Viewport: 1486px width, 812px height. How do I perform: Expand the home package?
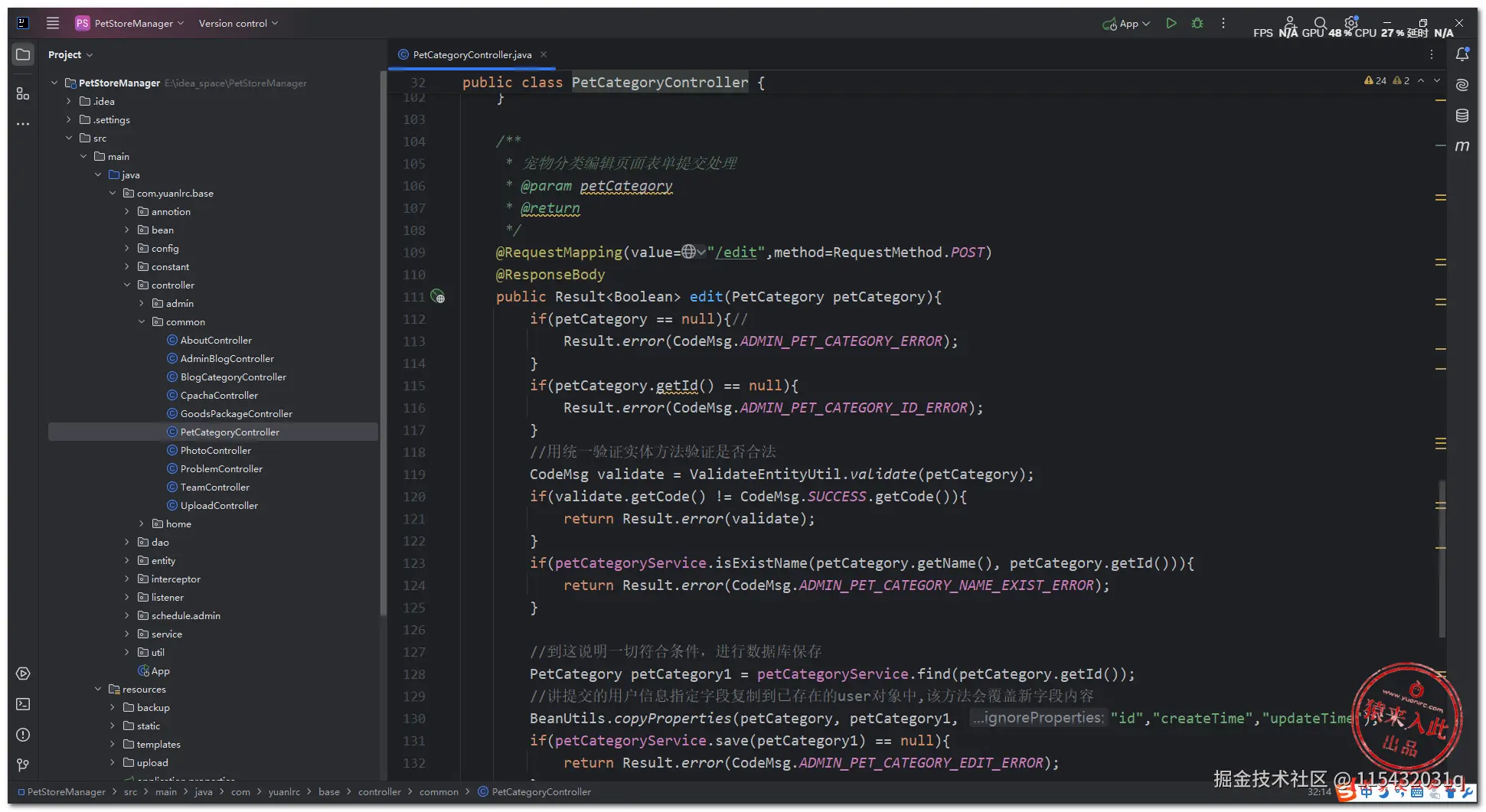tap(141, 523)
